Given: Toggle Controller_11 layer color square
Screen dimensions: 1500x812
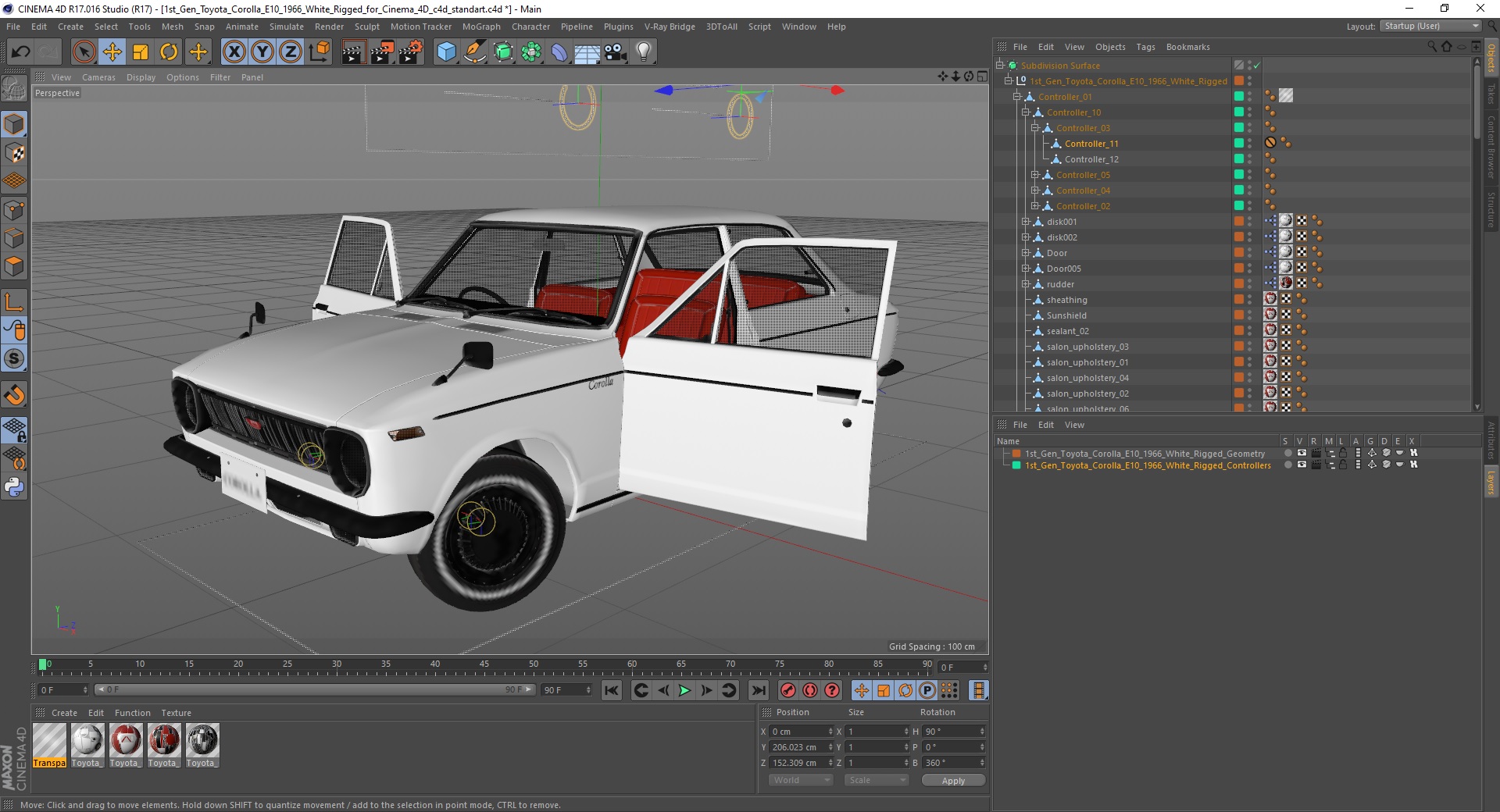Looking at the screenshot, I should click(x=1238, y=143).
